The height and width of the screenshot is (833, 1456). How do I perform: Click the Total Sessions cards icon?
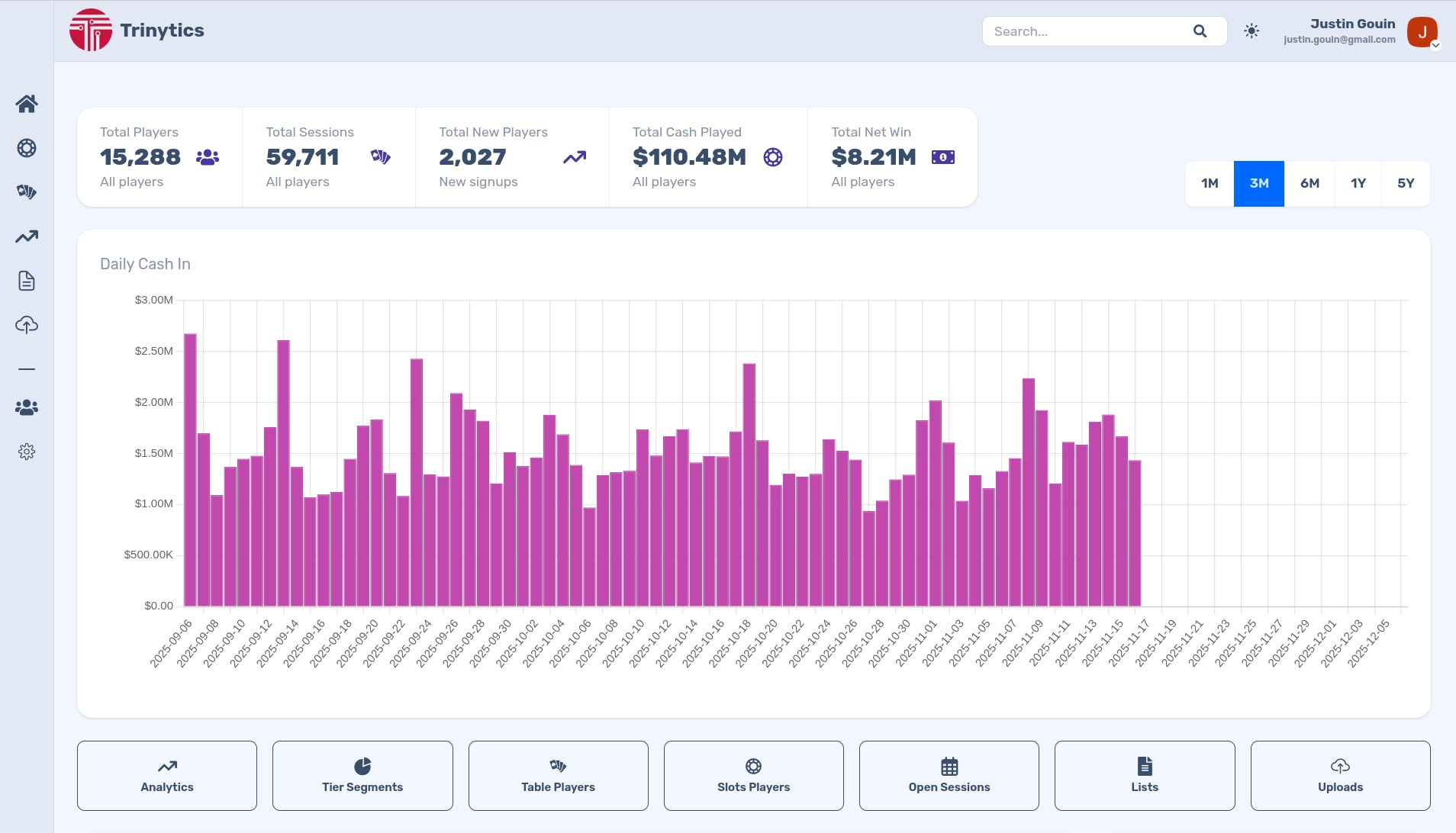[381, 157]
